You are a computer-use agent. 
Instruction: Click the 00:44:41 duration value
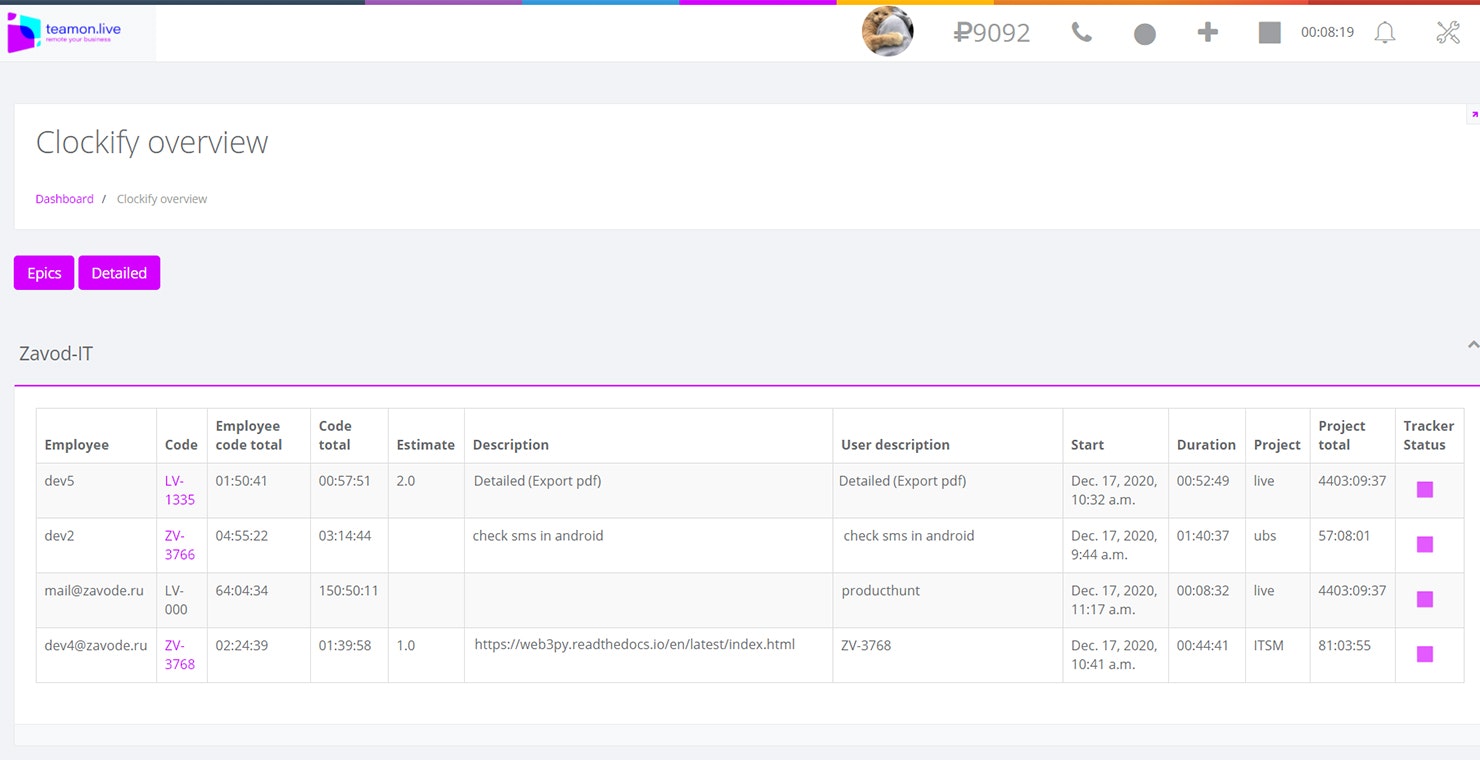click(x=1203, y=646)
